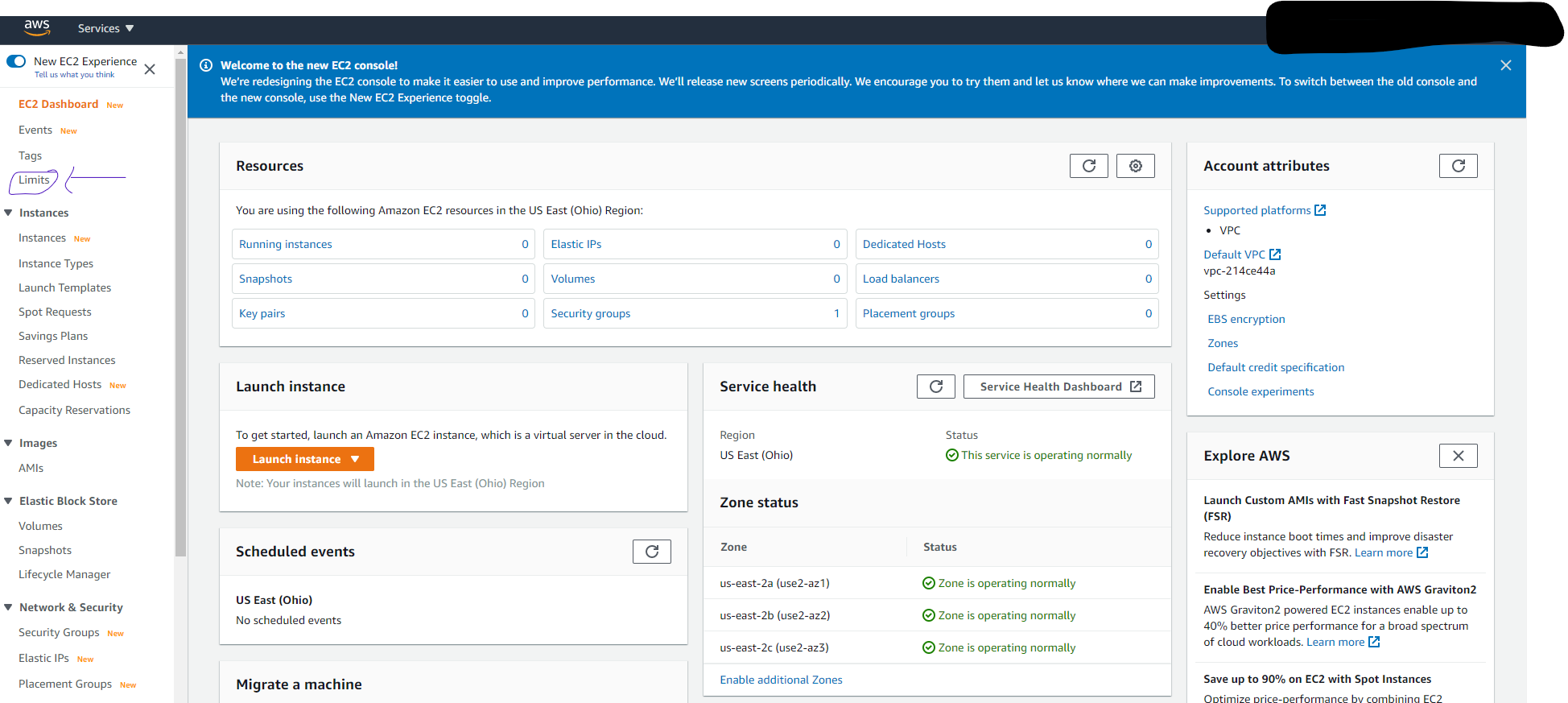Open Reserved Instances in sidebar

67,360
